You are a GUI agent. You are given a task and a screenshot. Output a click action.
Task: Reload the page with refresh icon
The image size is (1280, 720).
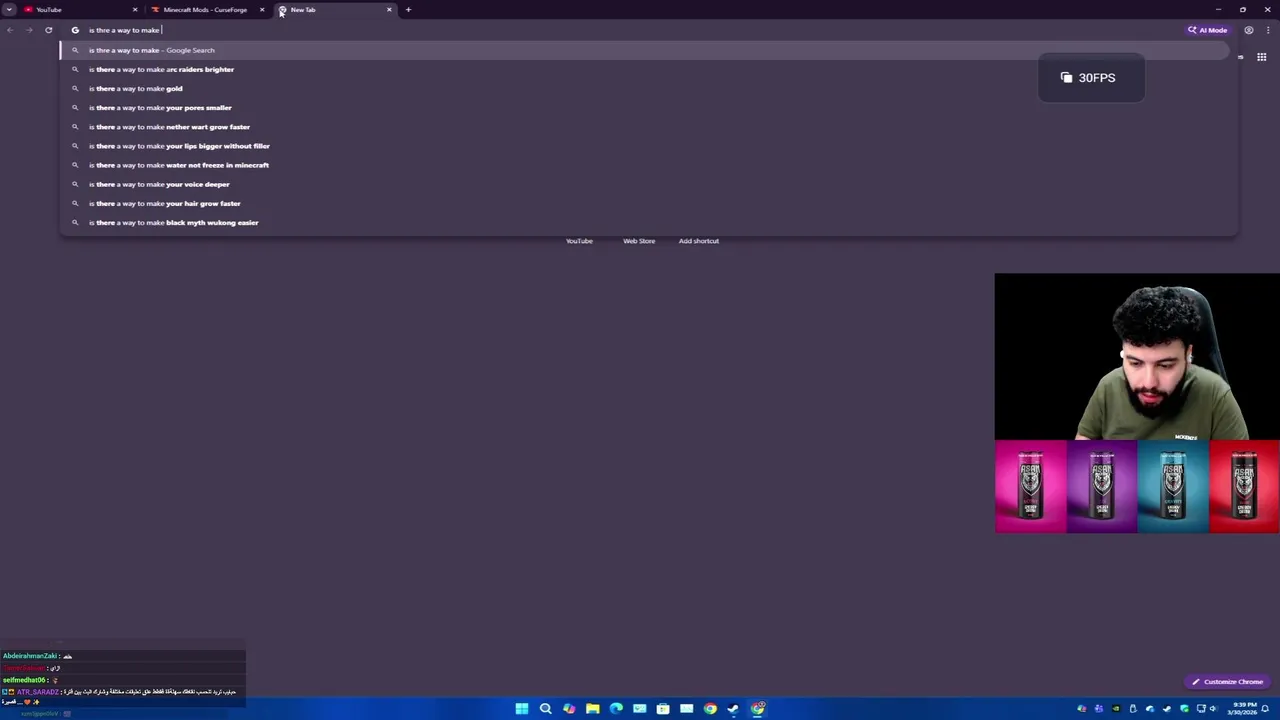click(48, 30)
